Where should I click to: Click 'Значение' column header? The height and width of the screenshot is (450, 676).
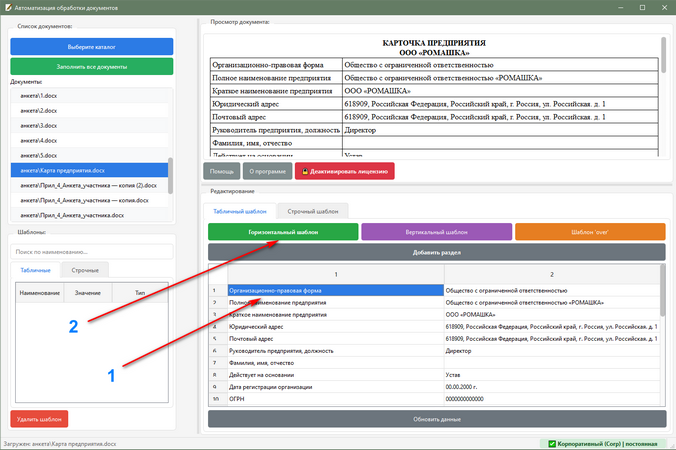click(88, 293)
